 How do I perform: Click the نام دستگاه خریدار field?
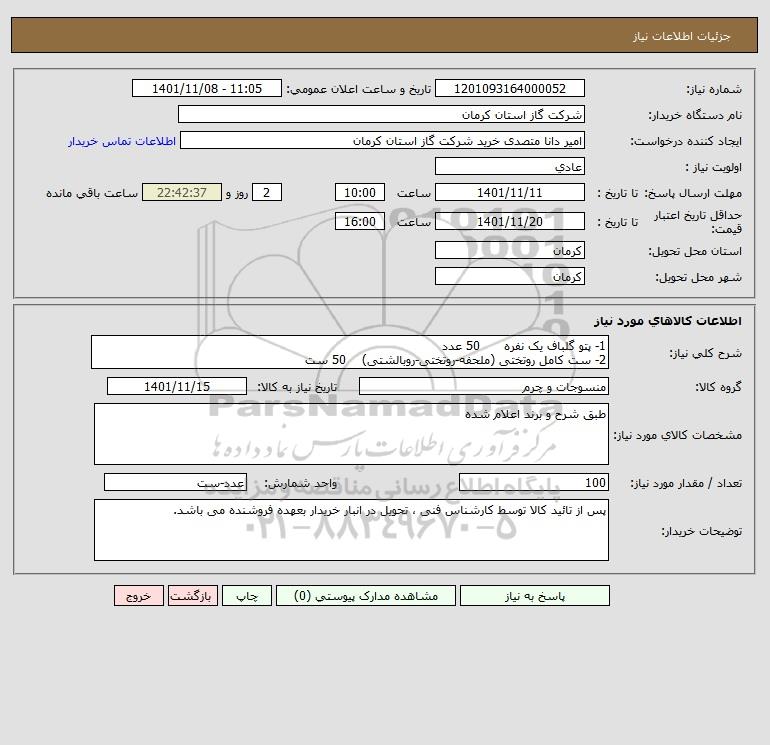[381, 114]
